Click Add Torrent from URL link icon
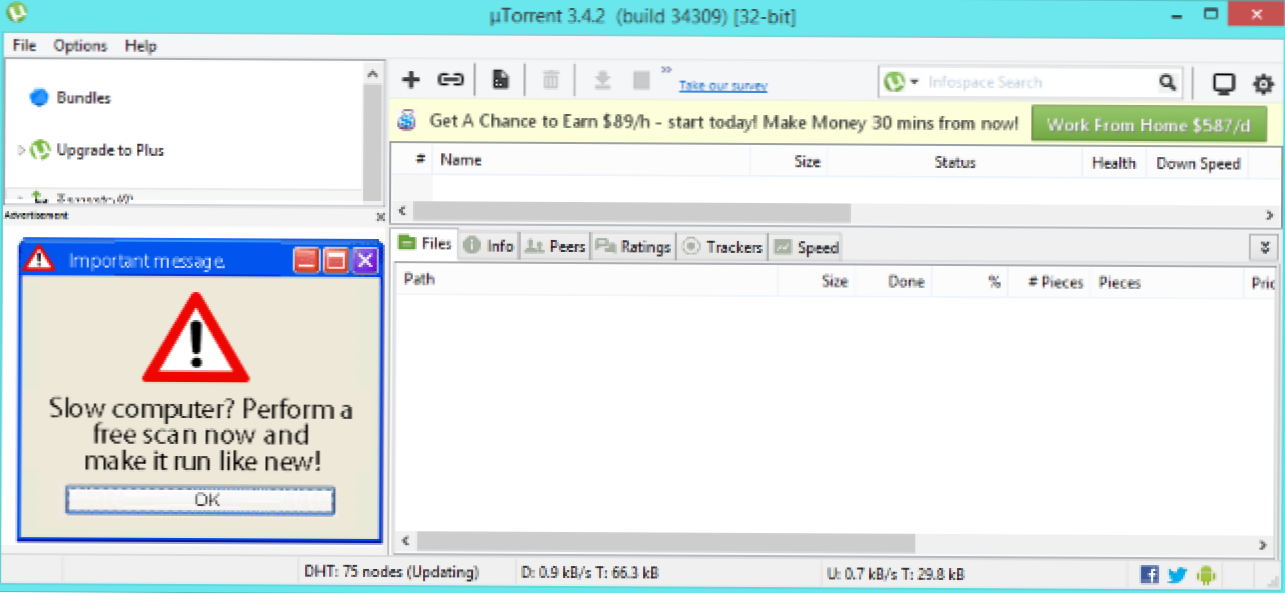Viewport: 1285px width, 593px height. click(451, 80)
